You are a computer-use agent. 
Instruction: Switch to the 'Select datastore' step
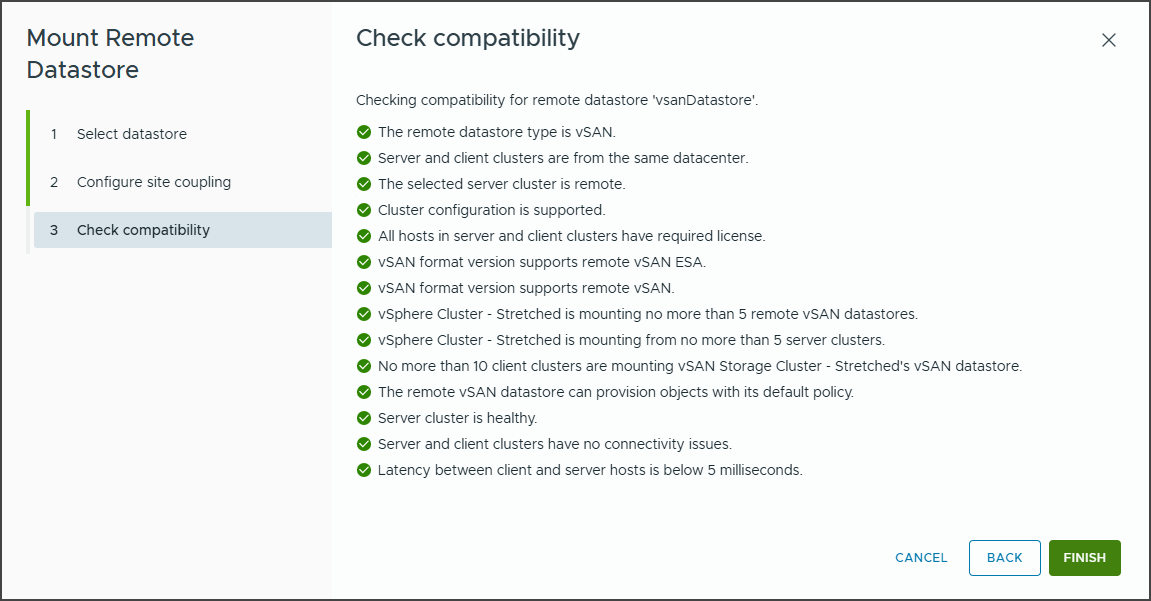pyautogui.click(x=133, y=133)
